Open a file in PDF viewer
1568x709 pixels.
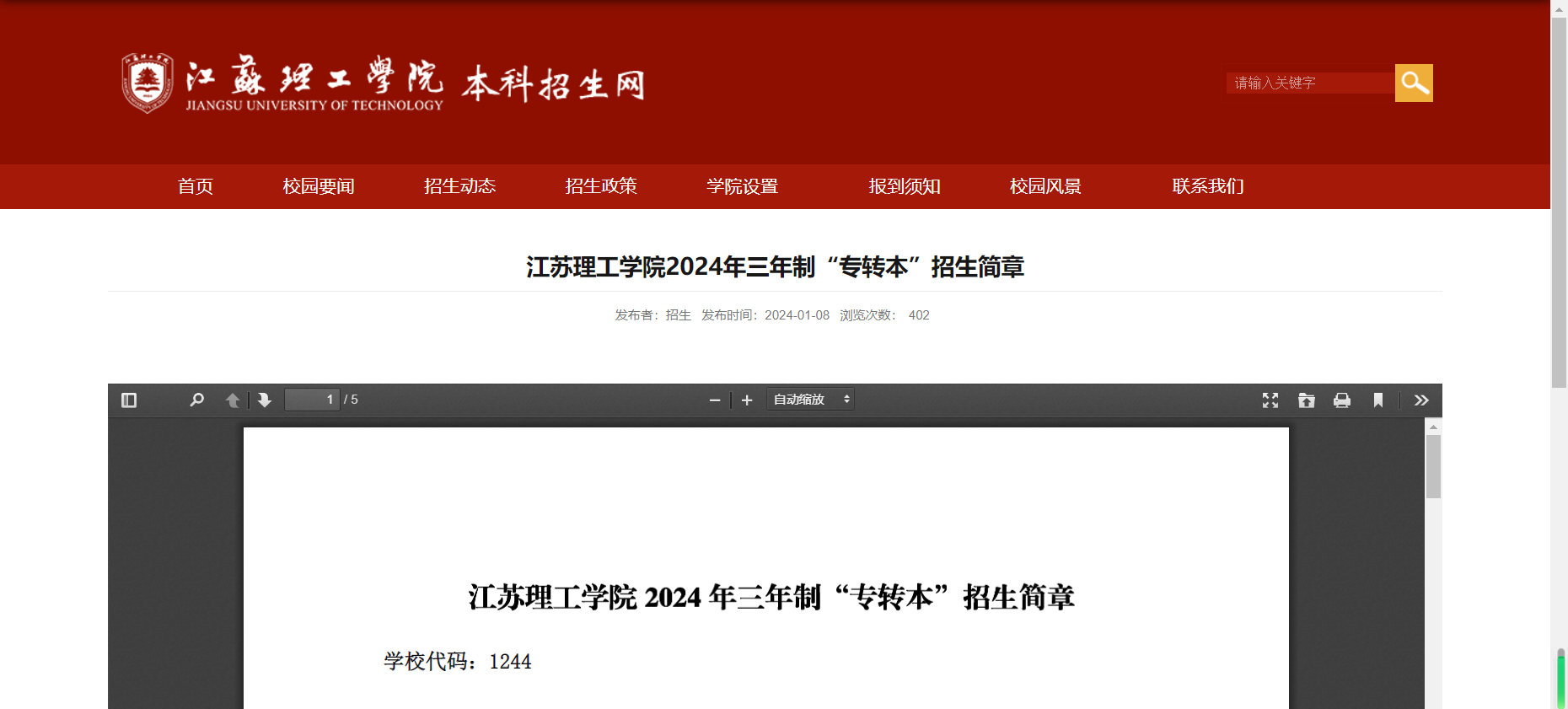tap(1307, 400)
